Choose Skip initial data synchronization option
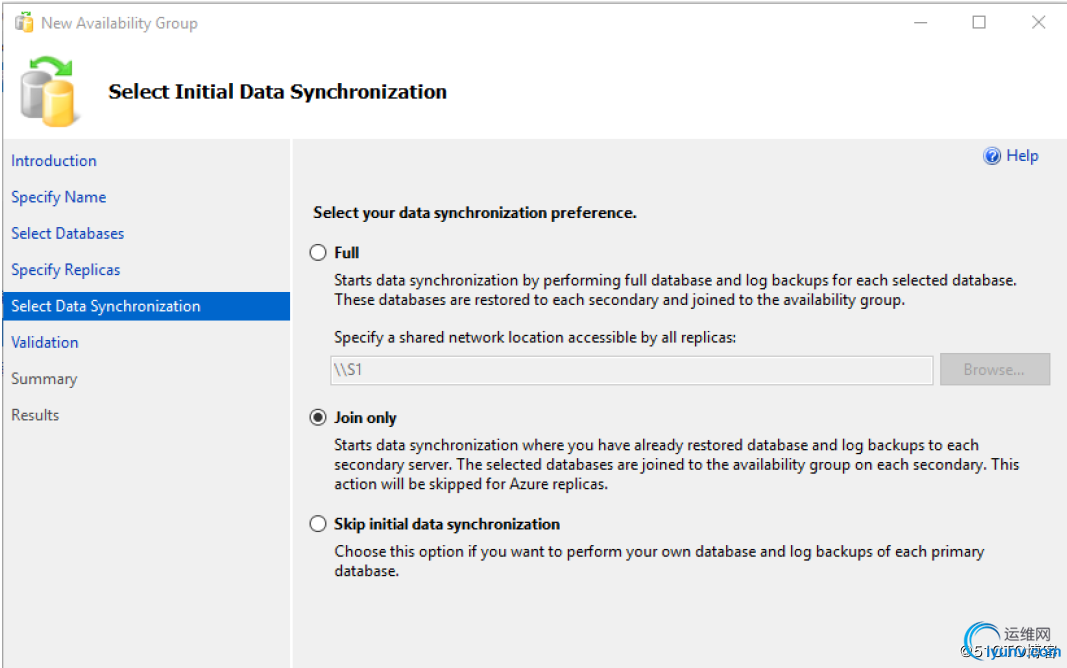Viewport: 1067px width, 668px height. click(x=318, y=524)
